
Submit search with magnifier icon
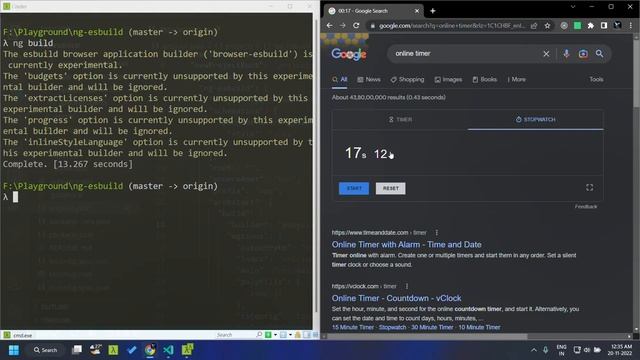tap(599, 54)
